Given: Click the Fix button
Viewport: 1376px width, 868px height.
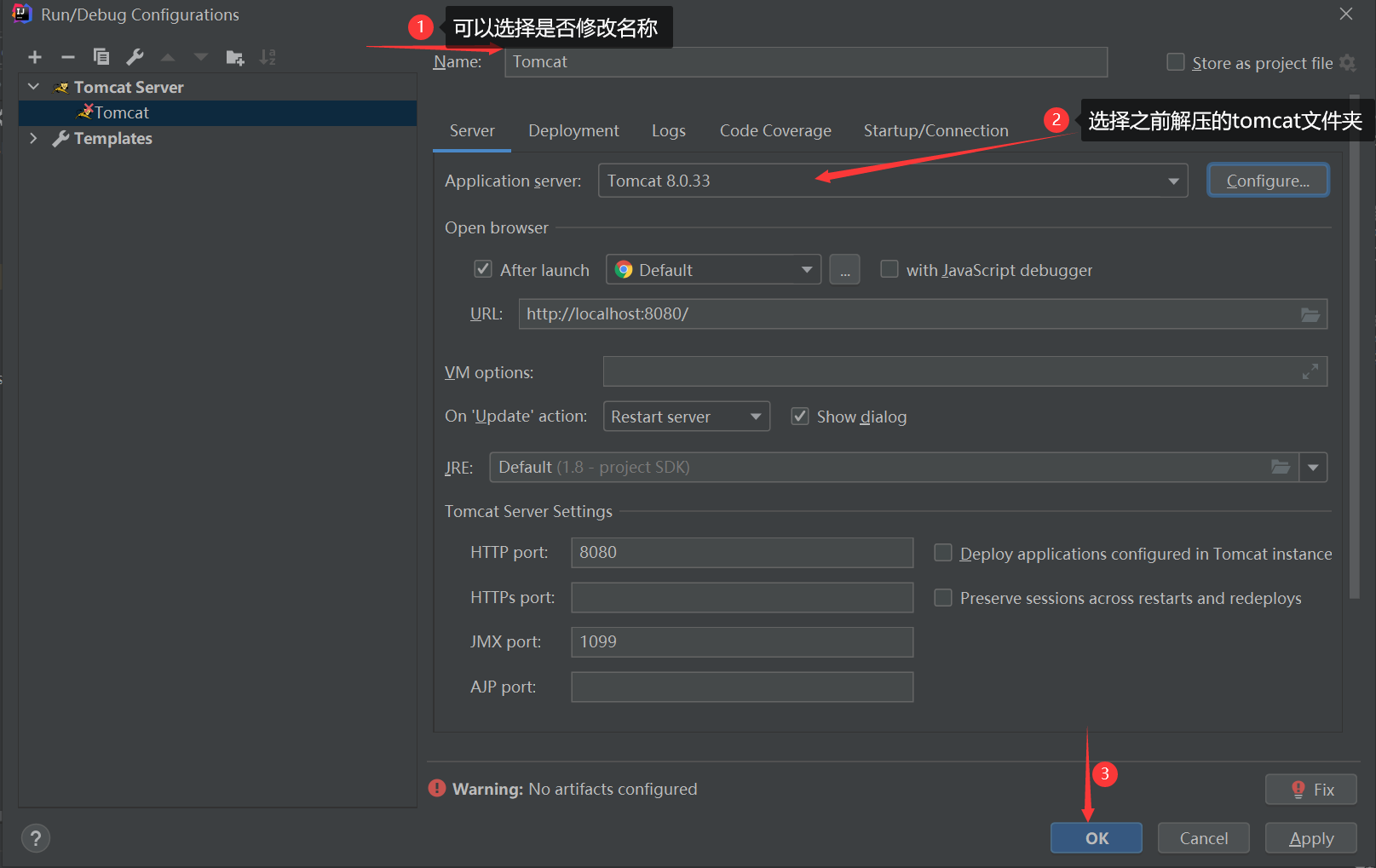Looking at the screenshot, I should pyautogui.click(x=1311, y=790).
